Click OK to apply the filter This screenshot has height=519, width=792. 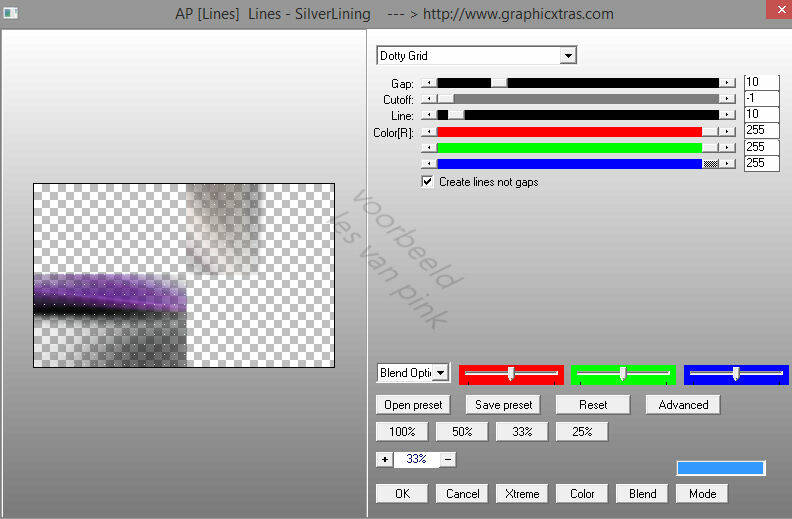(x=402, y=494)
